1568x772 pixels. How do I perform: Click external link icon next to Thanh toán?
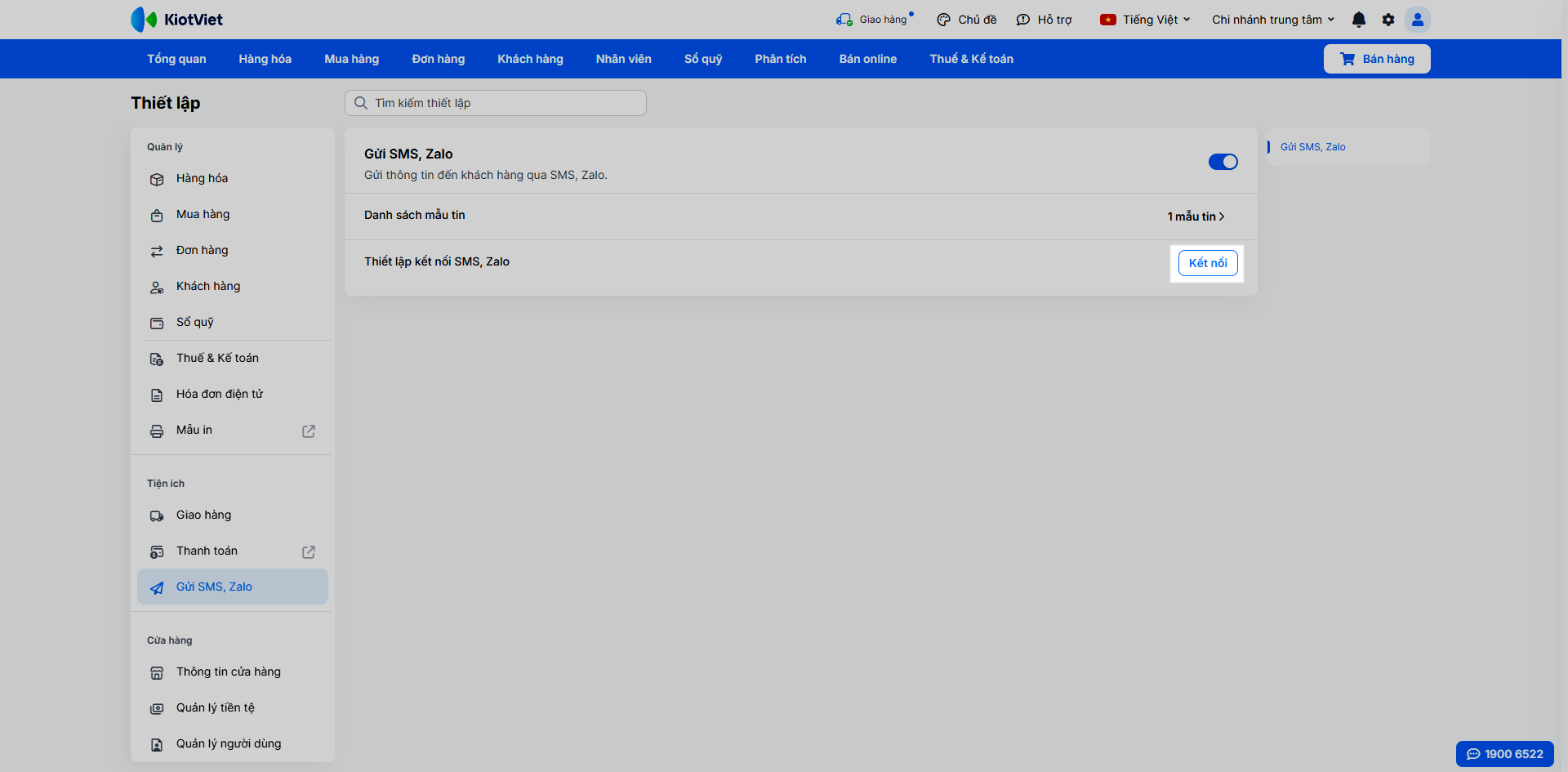(309, 551)
